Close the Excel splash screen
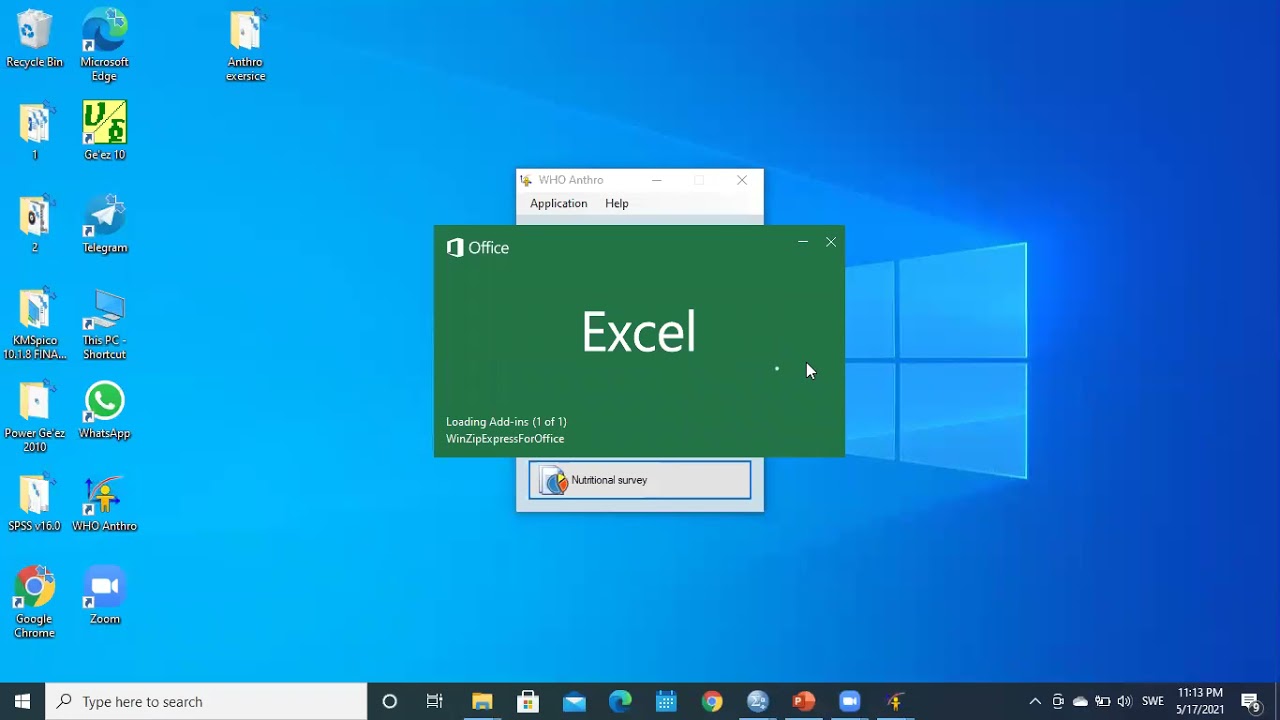Screen dimensions: 1280x720 click(x=831, y=242)
